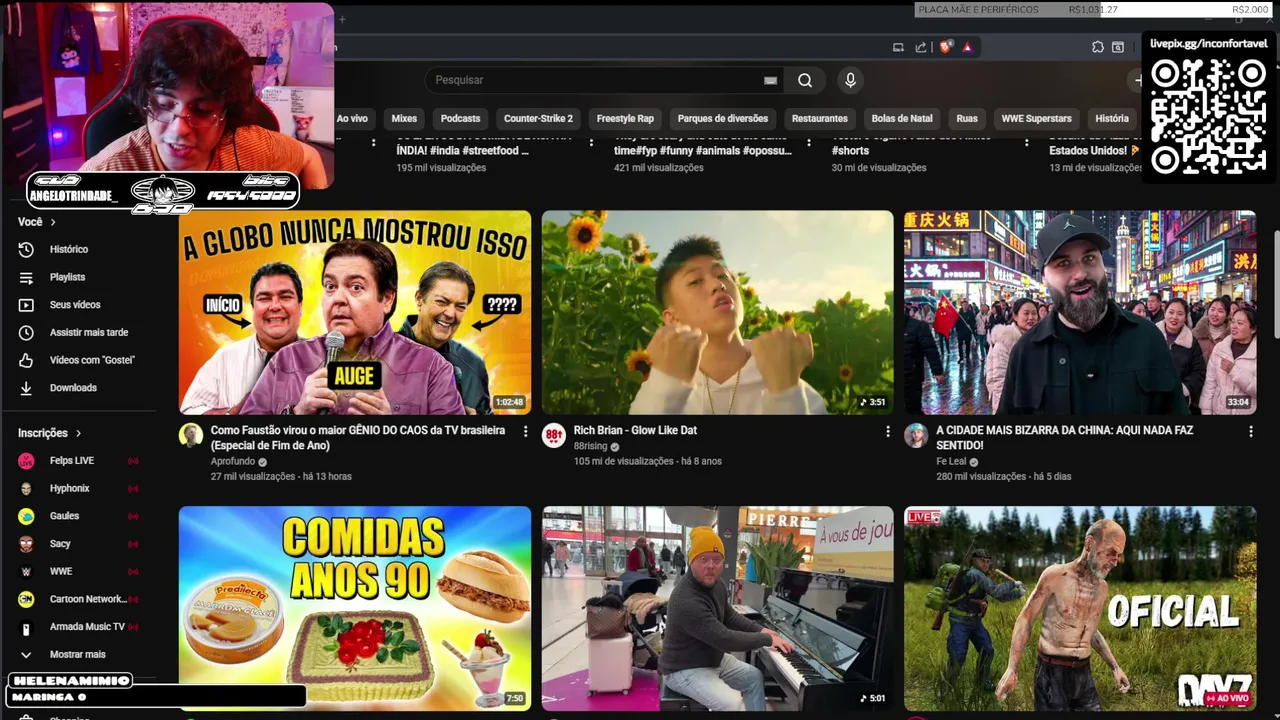
Task: Open A CIDADE MAIS BIZARRA DA CHINA title
Action: click(x=1064, y=438)
